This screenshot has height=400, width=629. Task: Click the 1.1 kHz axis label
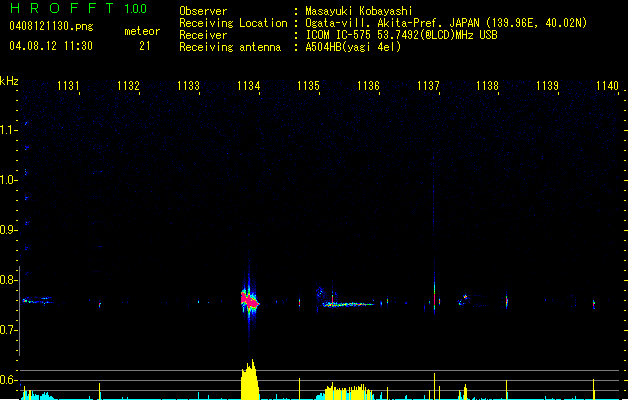pyautogui.click(x=8, y=130)
